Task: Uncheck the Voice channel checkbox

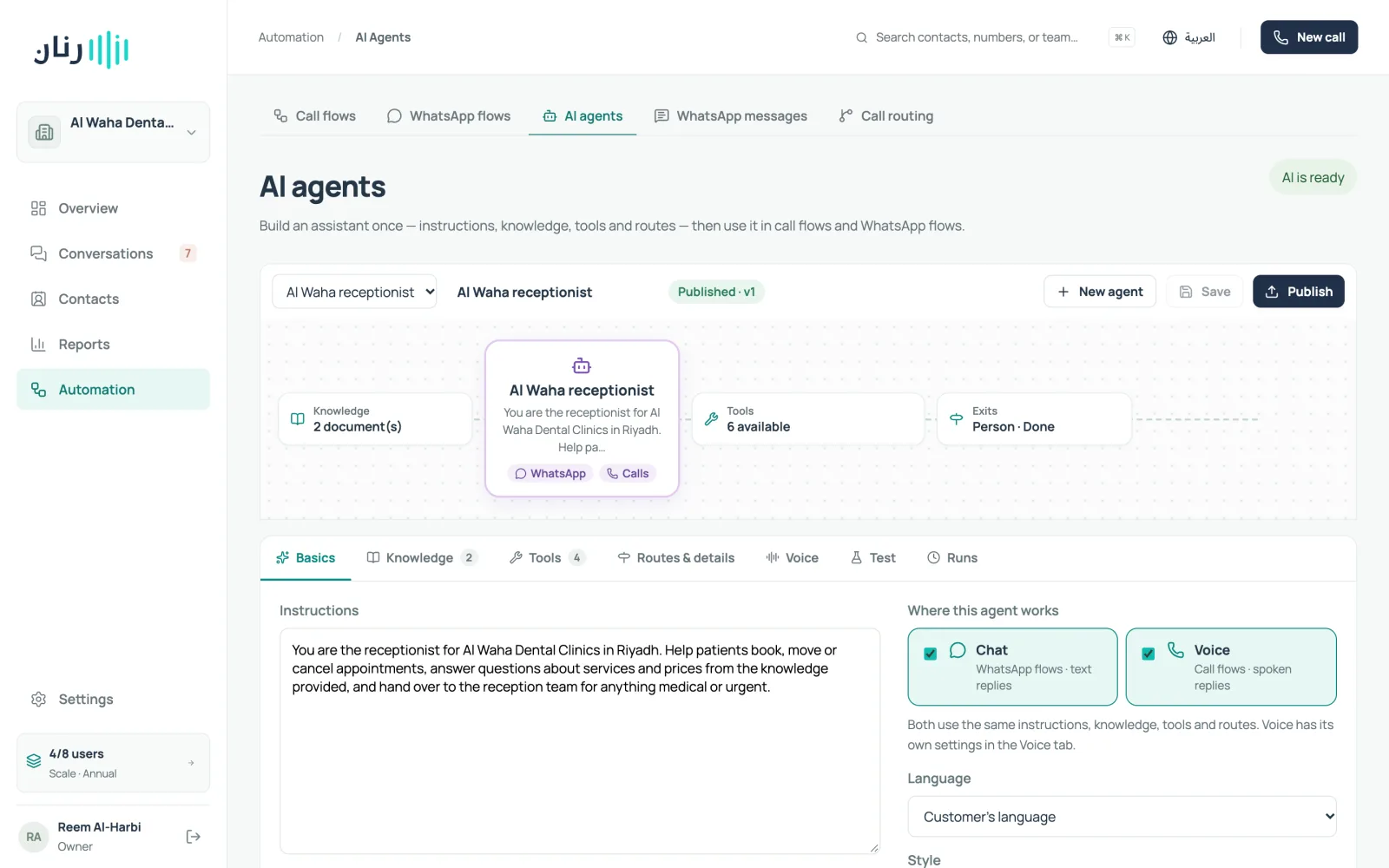Action: (1148, 654)
